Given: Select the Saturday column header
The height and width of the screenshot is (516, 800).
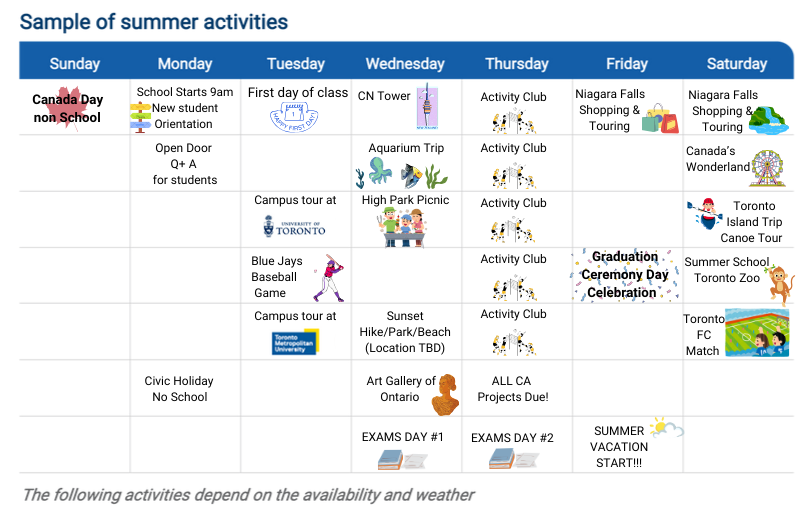Looking at the screenshot, I should point(737,64).
